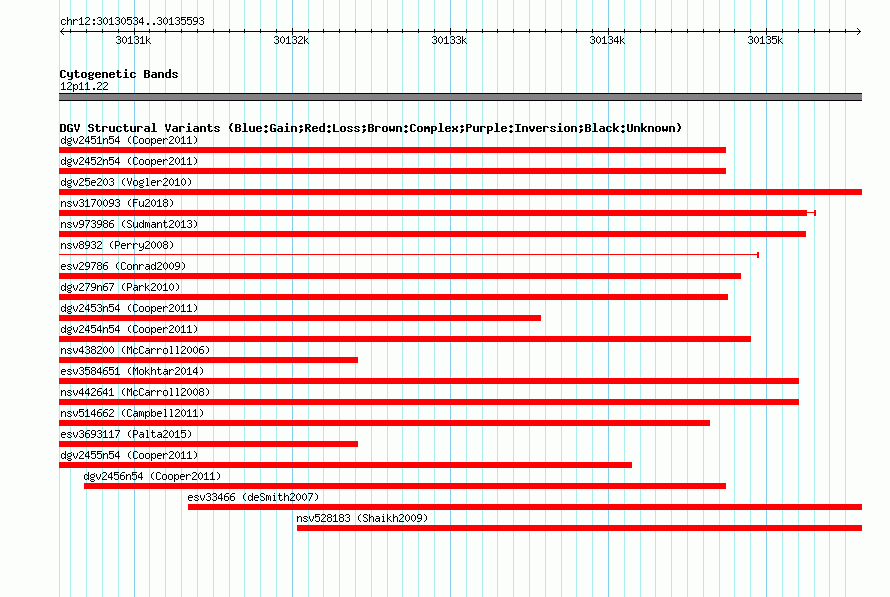The height and width of the screenshot is (597, 890).
Task: Select the dgv2452n54 (Cooper2011) label
Action: (129, 161)
